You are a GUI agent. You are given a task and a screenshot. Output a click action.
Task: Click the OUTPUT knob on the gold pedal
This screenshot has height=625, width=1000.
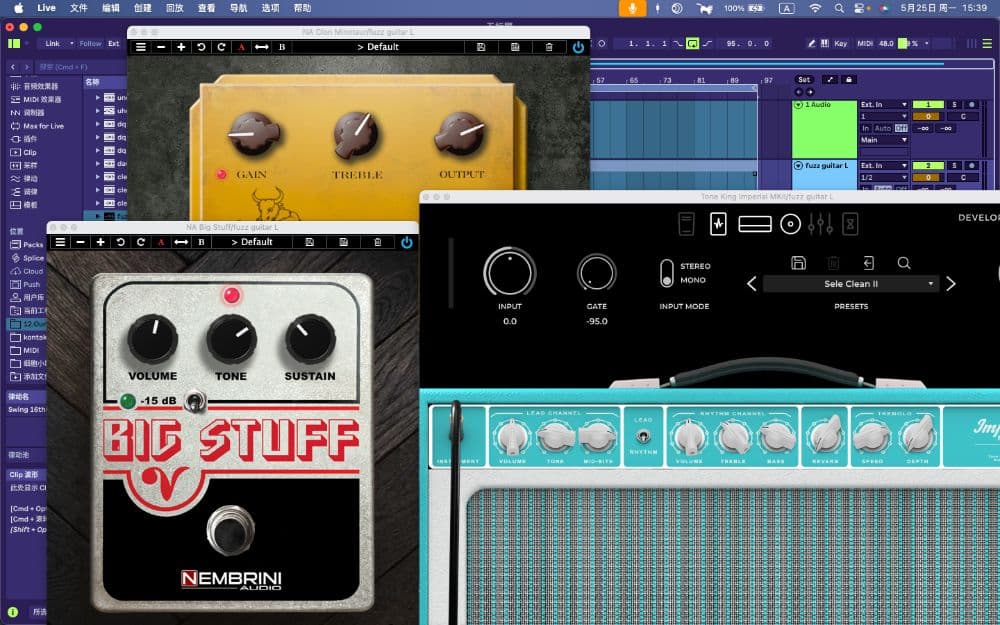460,135
